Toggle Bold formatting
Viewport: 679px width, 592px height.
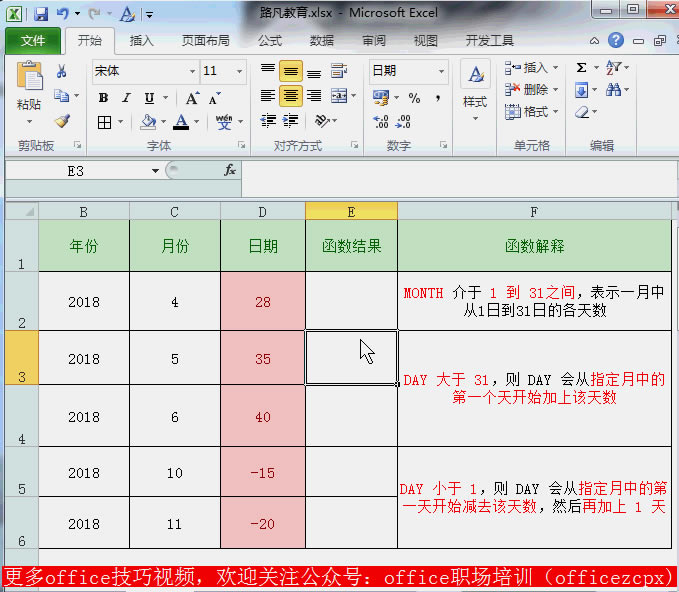(x=103, y=98)
